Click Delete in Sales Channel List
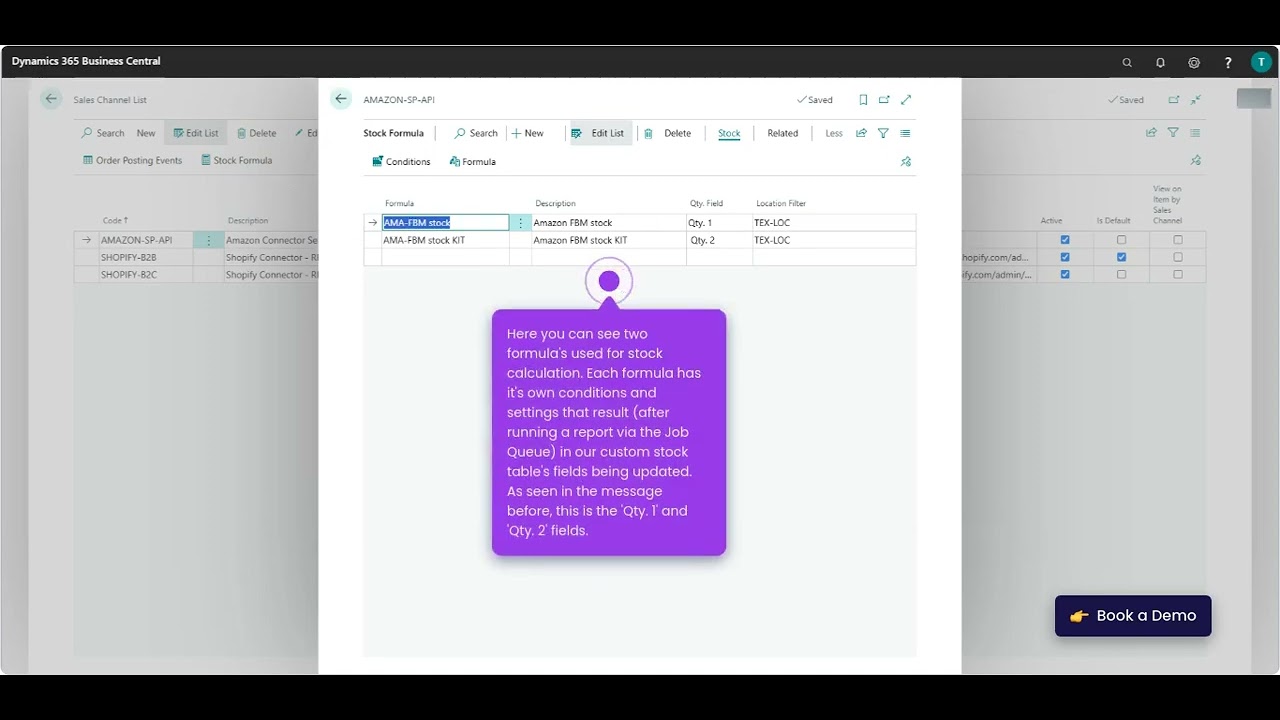The width and height of the screenshot is (1280, 720). 256,133
